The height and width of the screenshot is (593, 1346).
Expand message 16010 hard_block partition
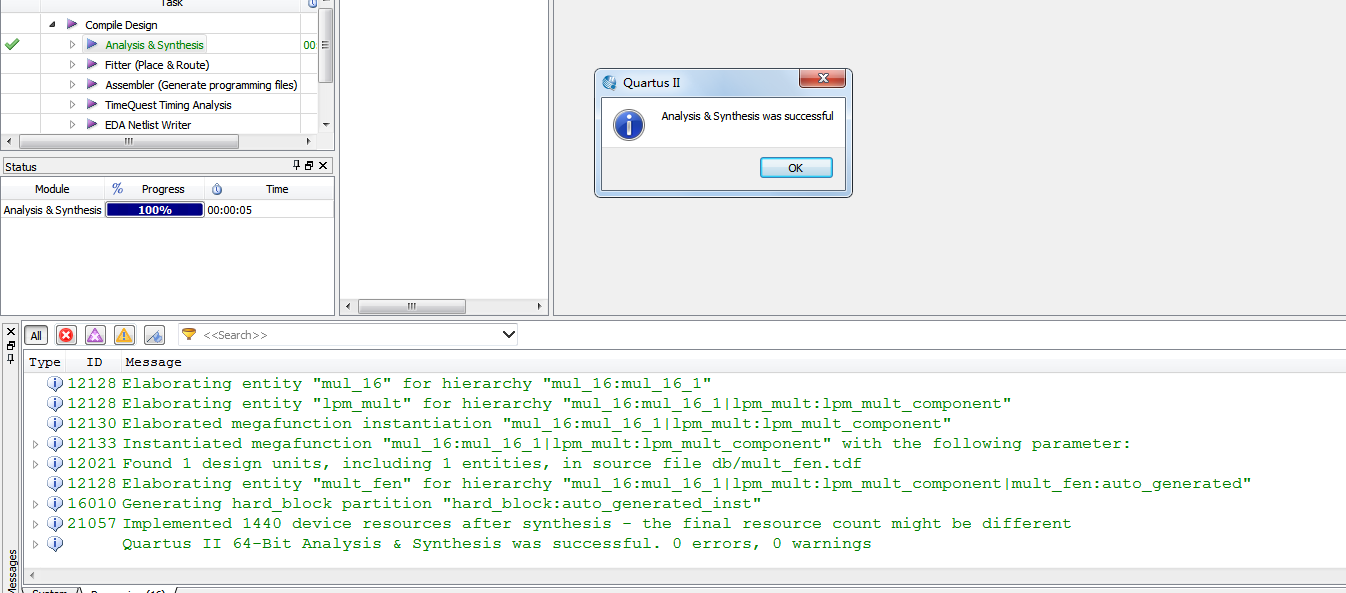[x=36, y=503]
